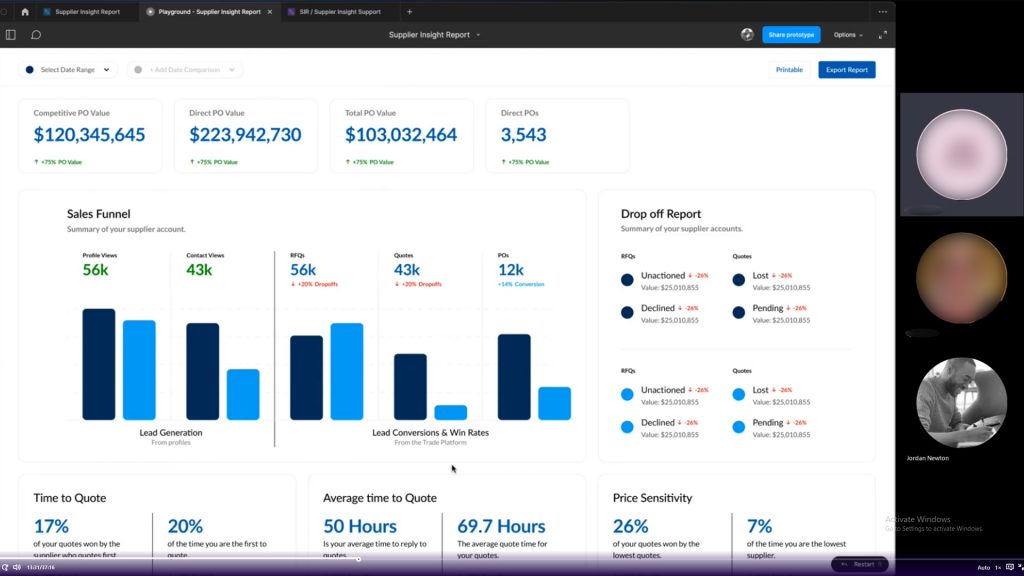Click the video playback progress bar
Screen dimensions: 1024x576
200,558
